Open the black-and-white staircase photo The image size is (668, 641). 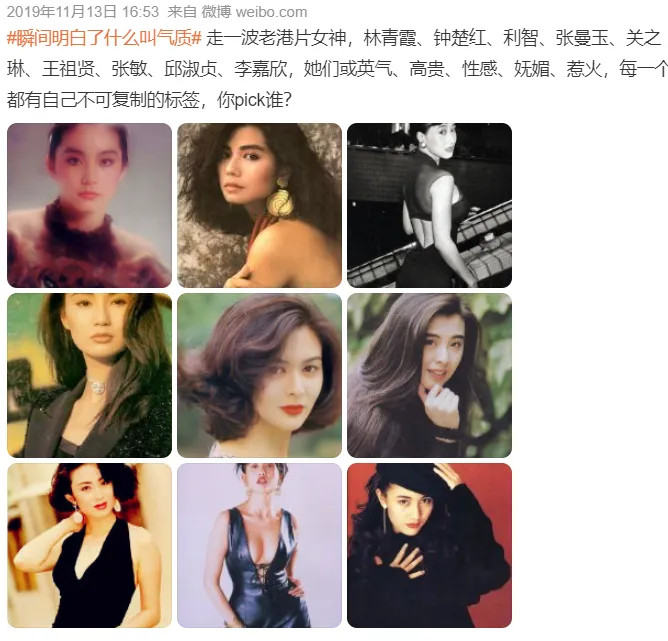point(429,205)
